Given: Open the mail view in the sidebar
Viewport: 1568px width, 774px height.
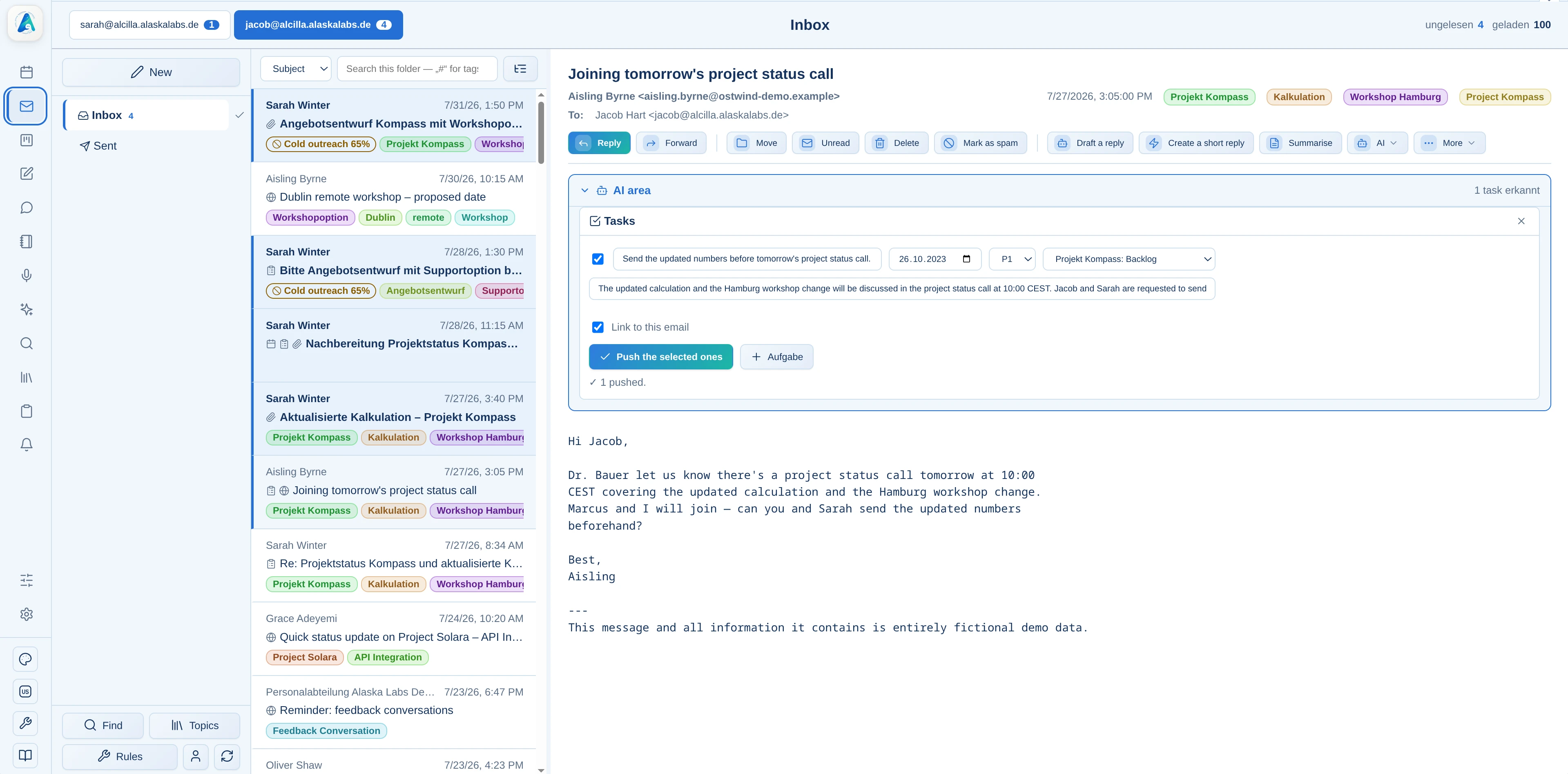Looking at the screenshot, I should point(26,106).
